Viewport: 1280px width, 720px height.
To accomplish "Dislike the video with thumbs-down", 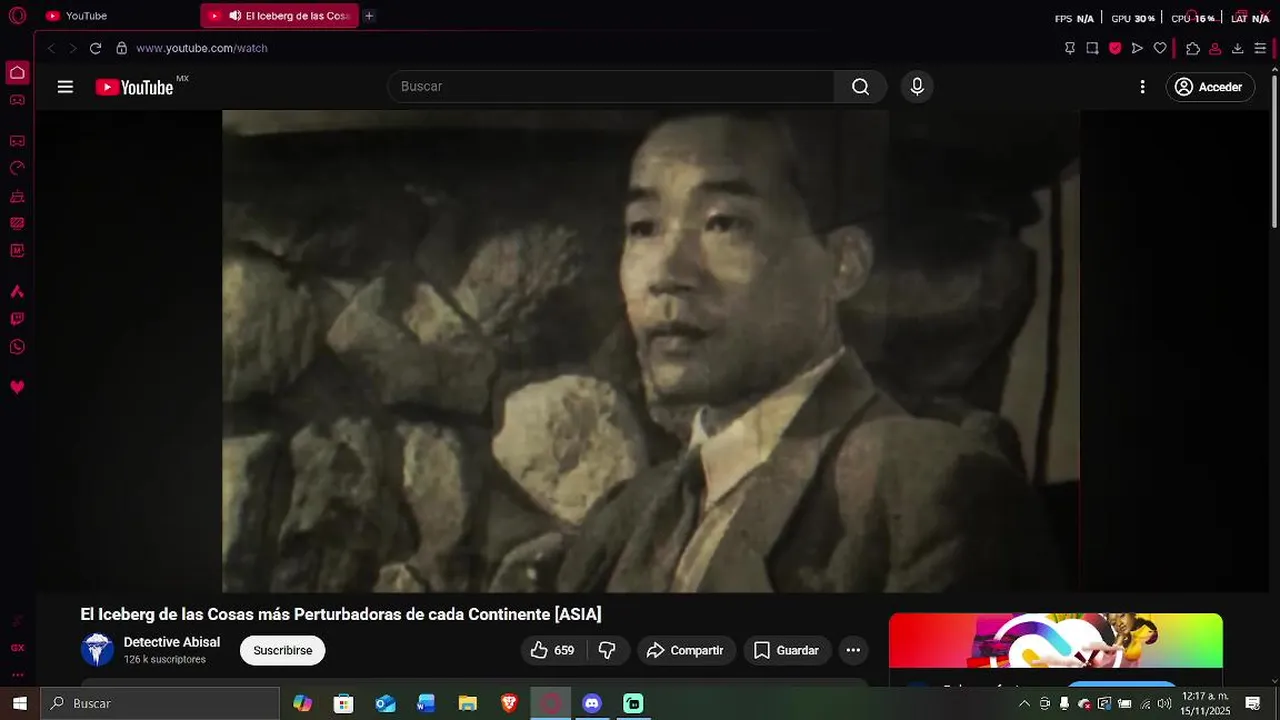I will coord(607,650).
